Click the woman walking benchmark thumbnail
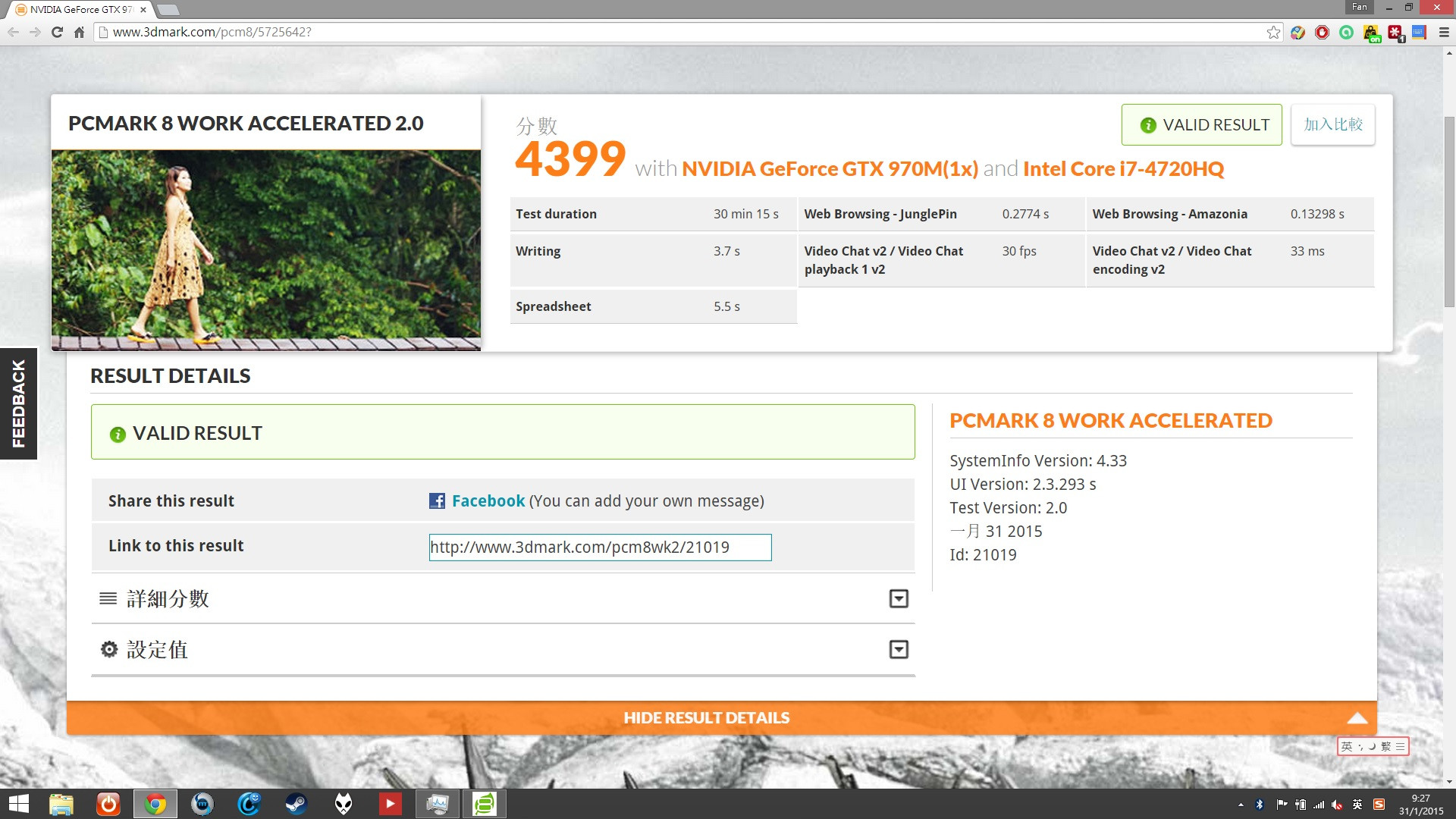The width and height of the screenshot is (1456, 819). pyautogui.click(x=266, y=249)
